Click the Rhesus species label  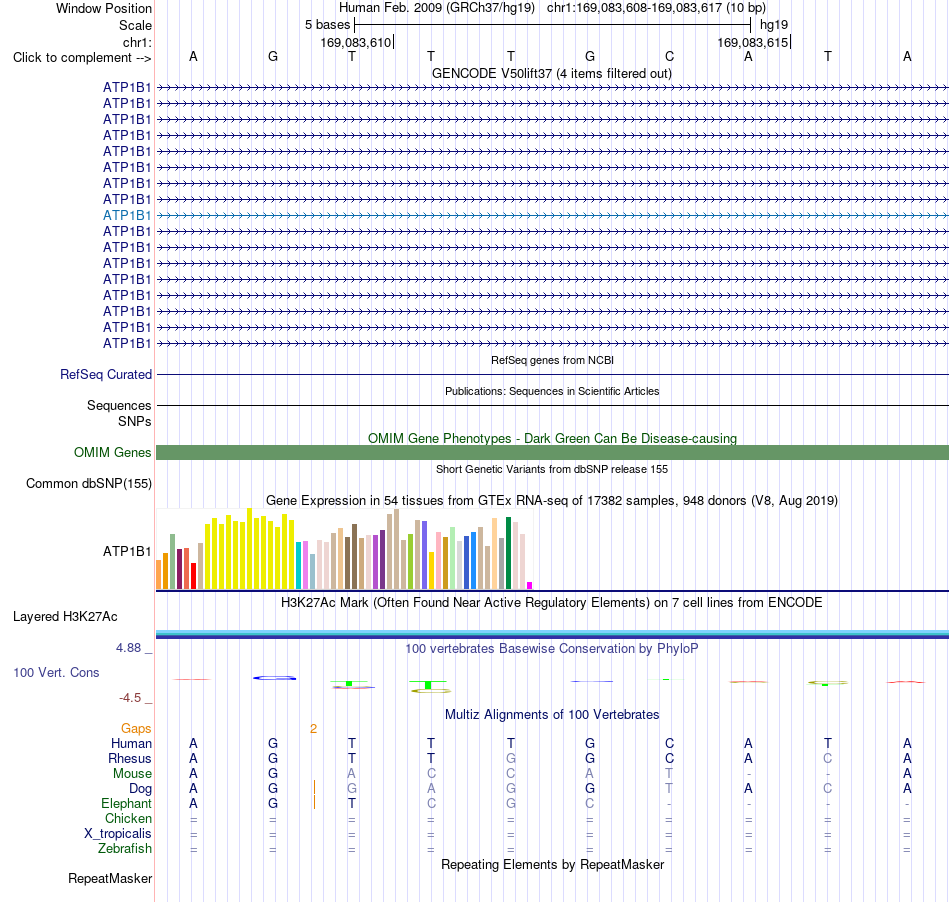pos(130,758)
